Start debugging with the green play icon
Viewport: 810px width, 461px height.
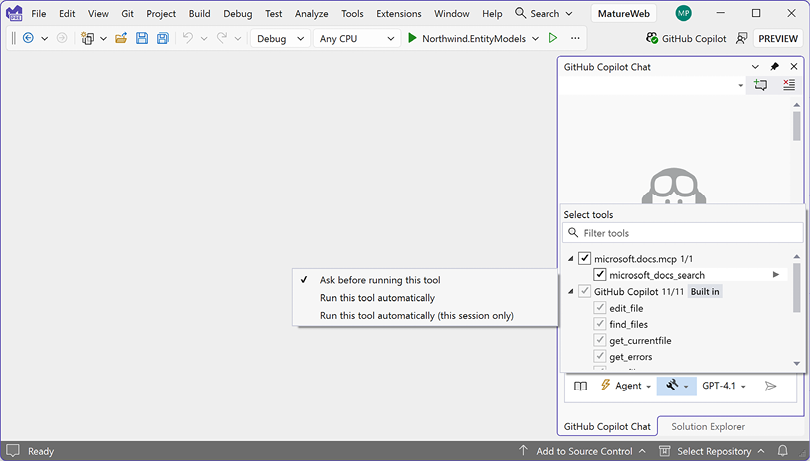point(412,38)
